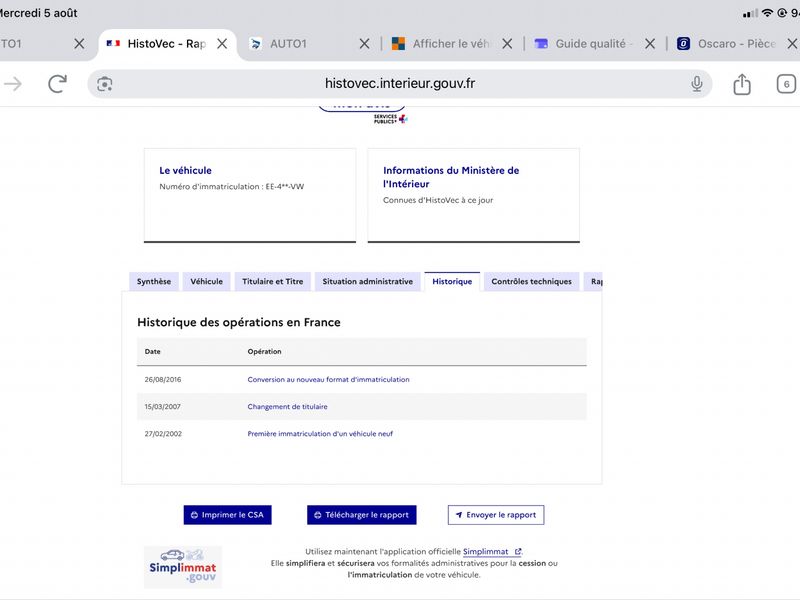Reload the page with the refresh icon

pyautogui.click(x=58, y=84)
